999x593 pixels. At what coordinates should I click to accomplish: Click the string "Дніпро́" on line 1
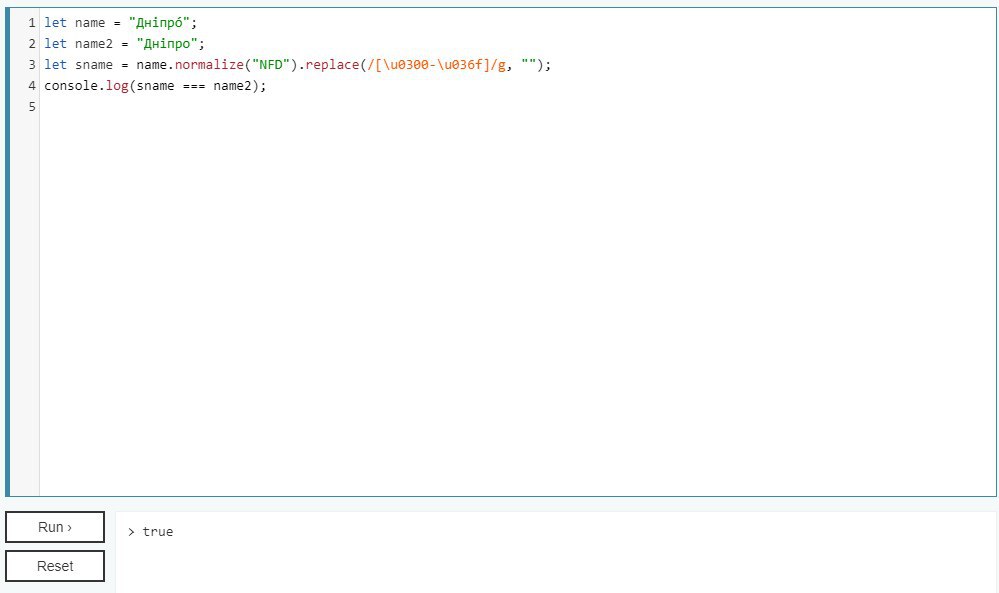tap(159, 23)
